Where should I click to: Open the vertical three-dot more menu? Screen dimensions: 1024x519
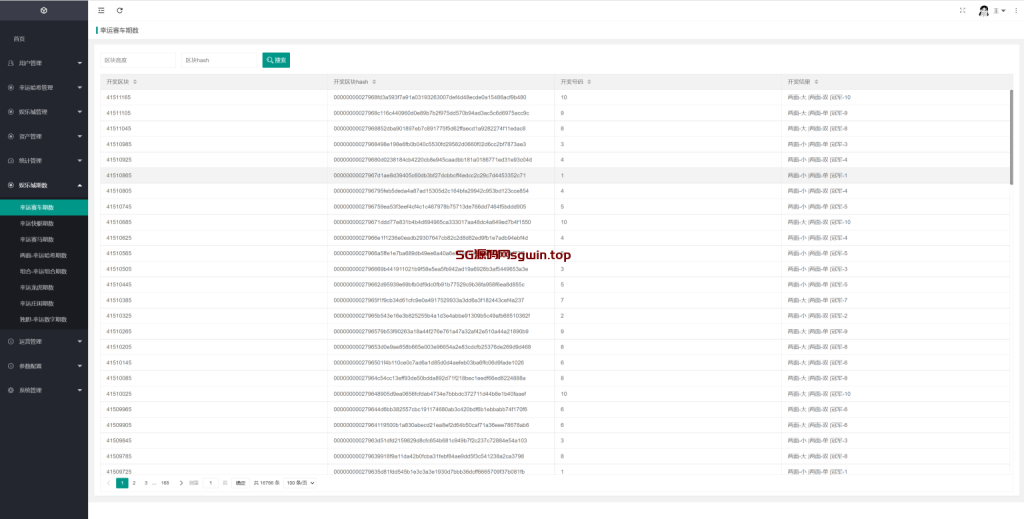[x=1014, y=10]
